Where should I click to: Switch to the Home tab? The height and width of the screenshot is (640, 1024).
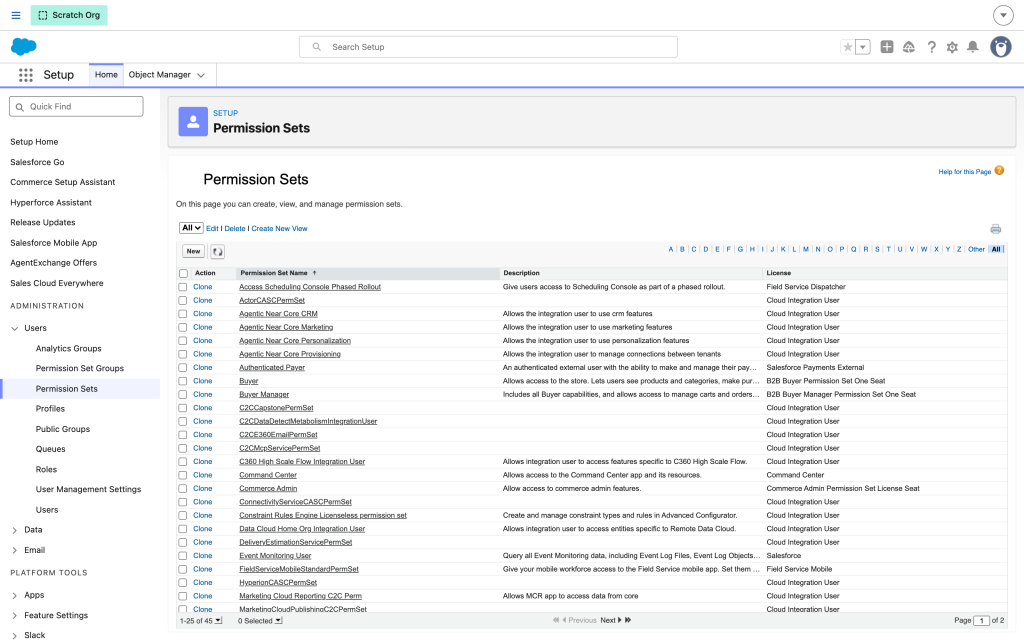[106, 74]
